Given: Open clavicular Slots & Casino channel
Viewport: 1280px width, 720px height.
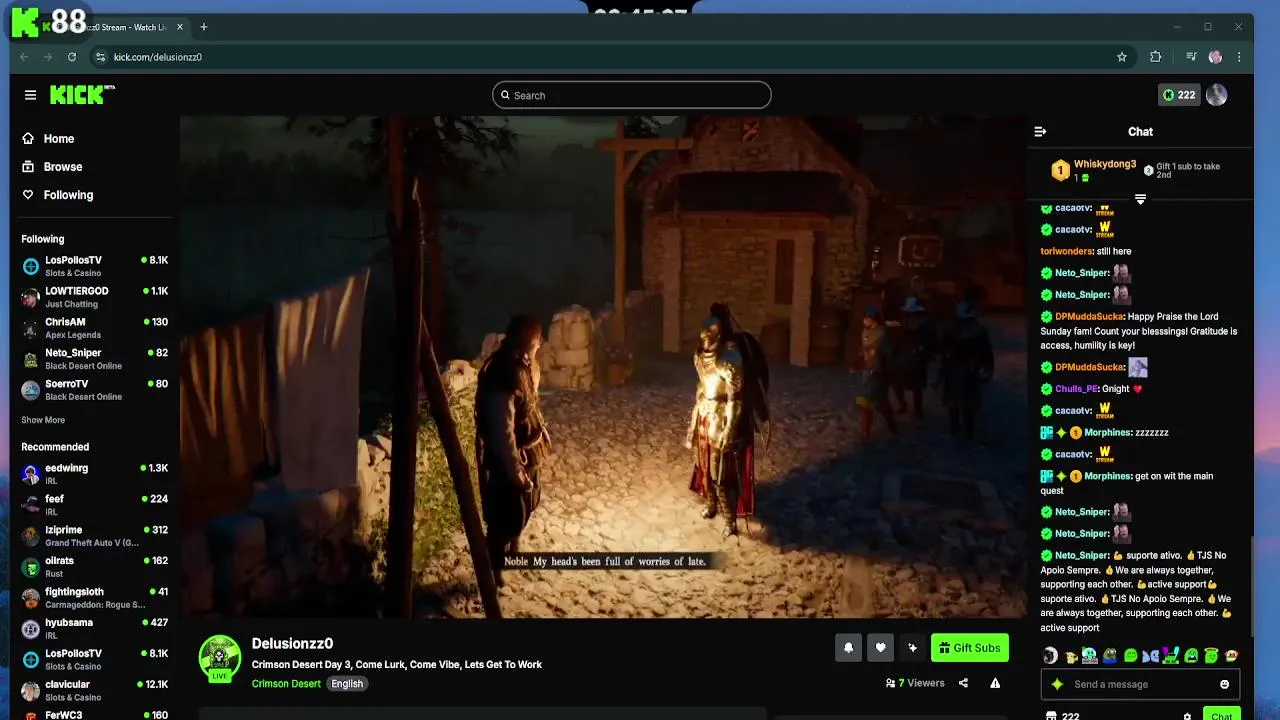Looking at the screenshot, I should (94, 691).
